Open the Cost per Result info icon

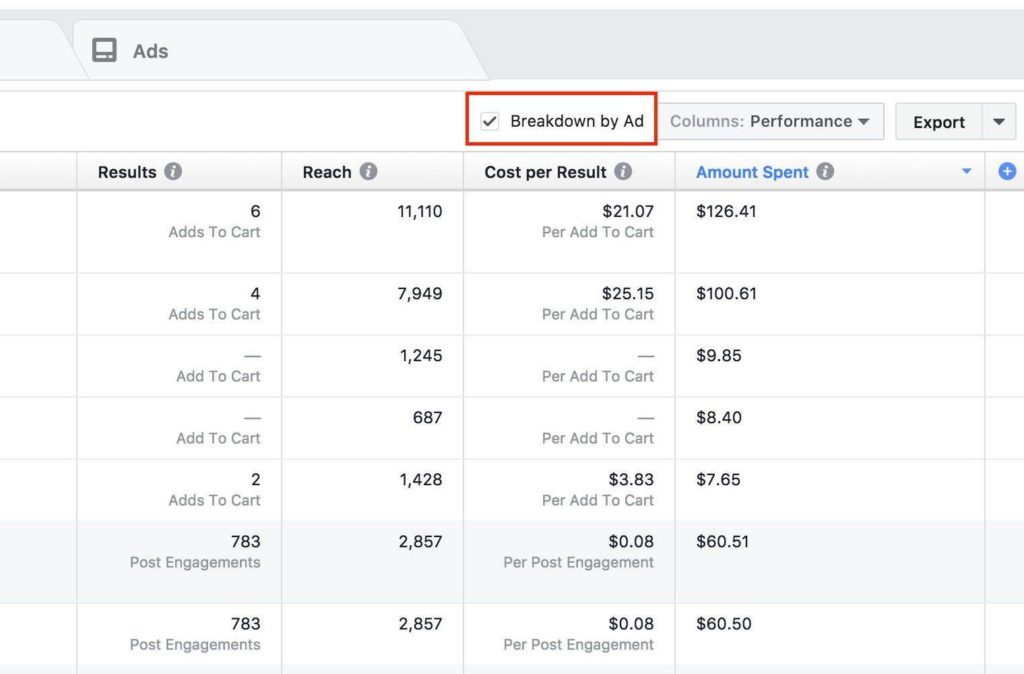623,171
